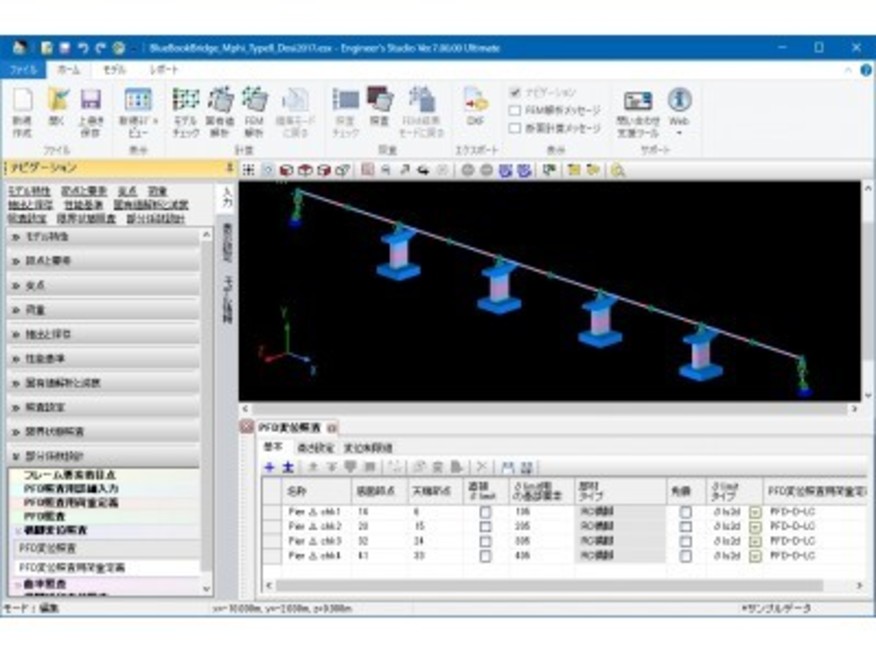Click horizontal scrollbar below the 3D view
This screenshot has width=876, height=657.
pyautogui.click(x=550, y=409)
